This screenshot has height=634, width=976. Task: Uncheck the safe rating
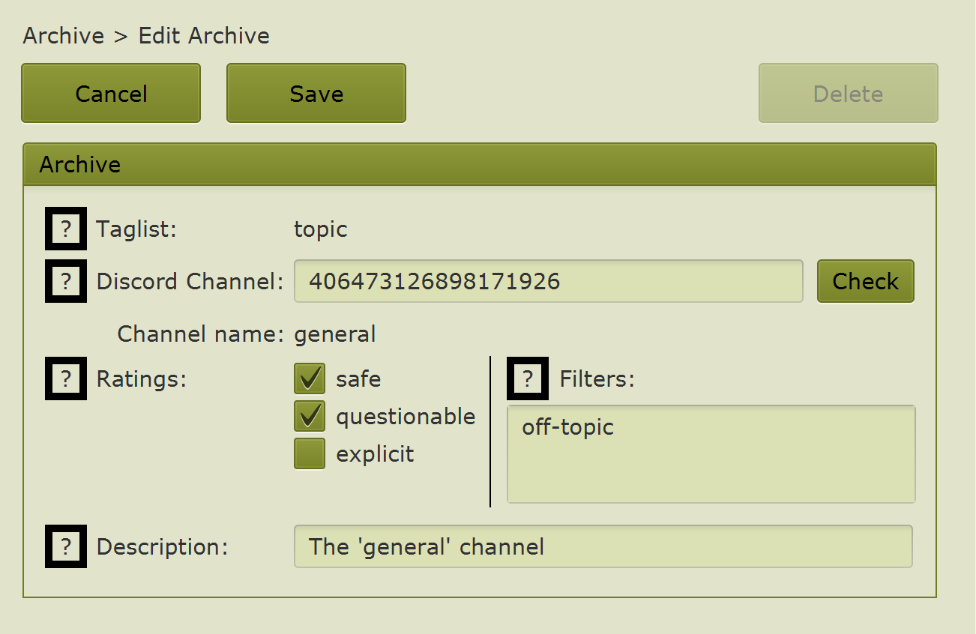pyautogui.click(x=309, y=379)
